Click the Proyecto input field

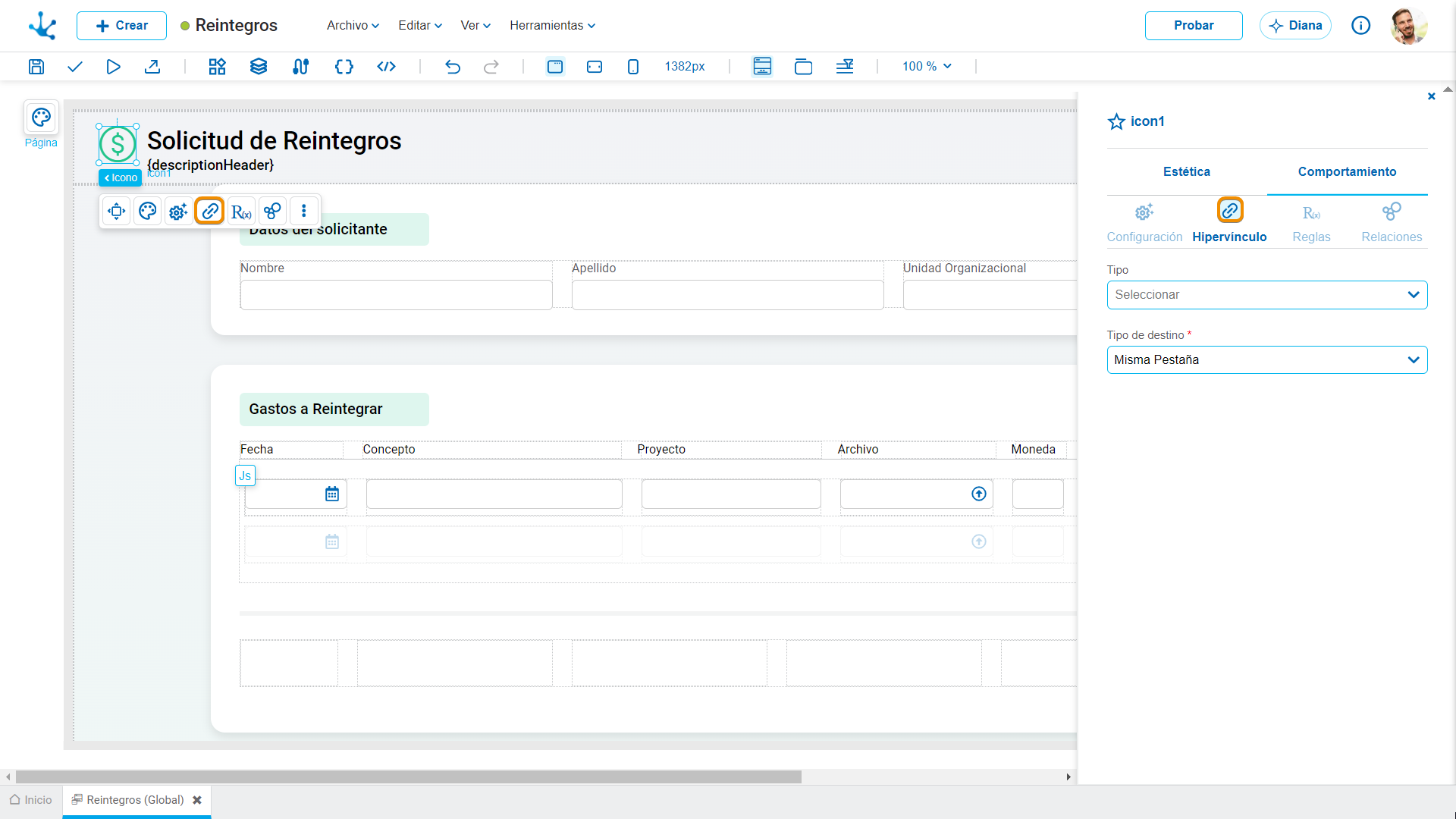(731, 494)
